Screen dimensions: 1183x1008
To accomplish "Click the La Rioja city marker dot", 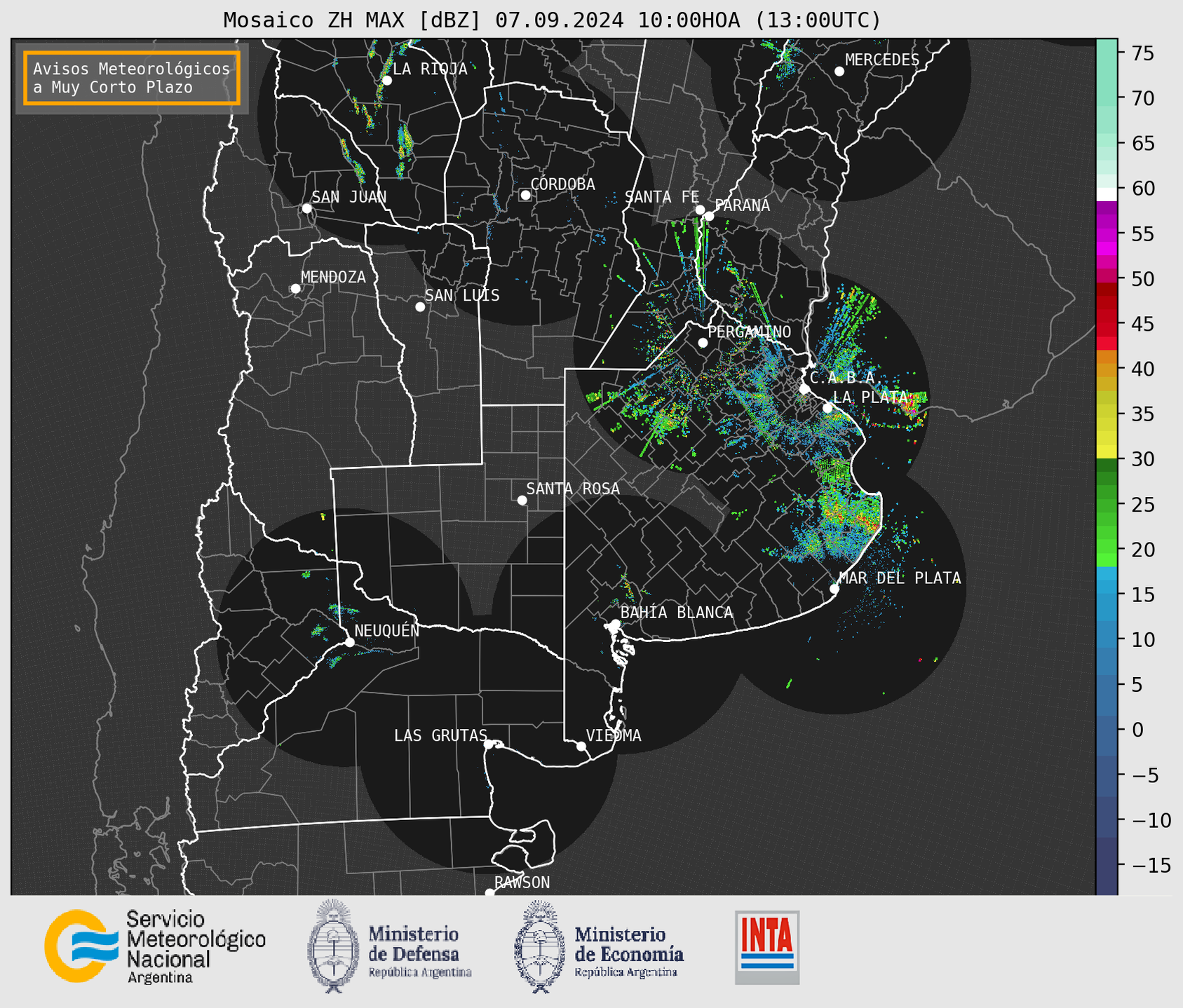I will (x=386, y=81).
